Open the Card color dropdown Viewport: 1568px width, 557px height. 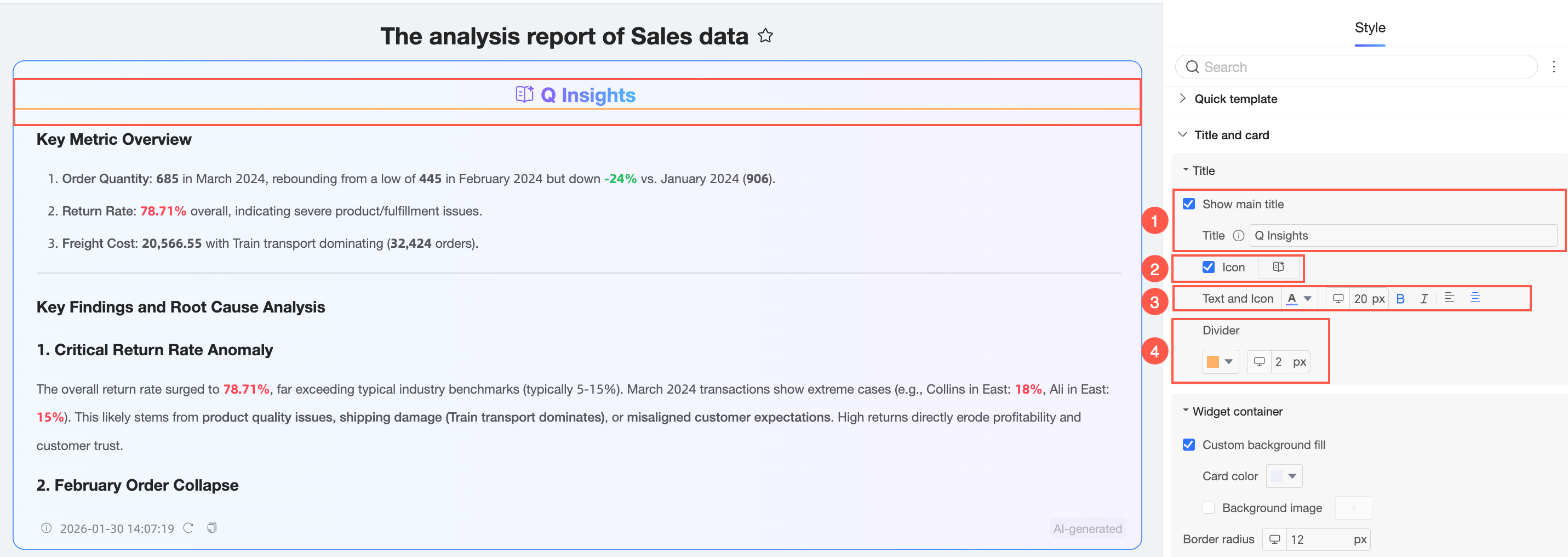click(x=1284, y=476)
